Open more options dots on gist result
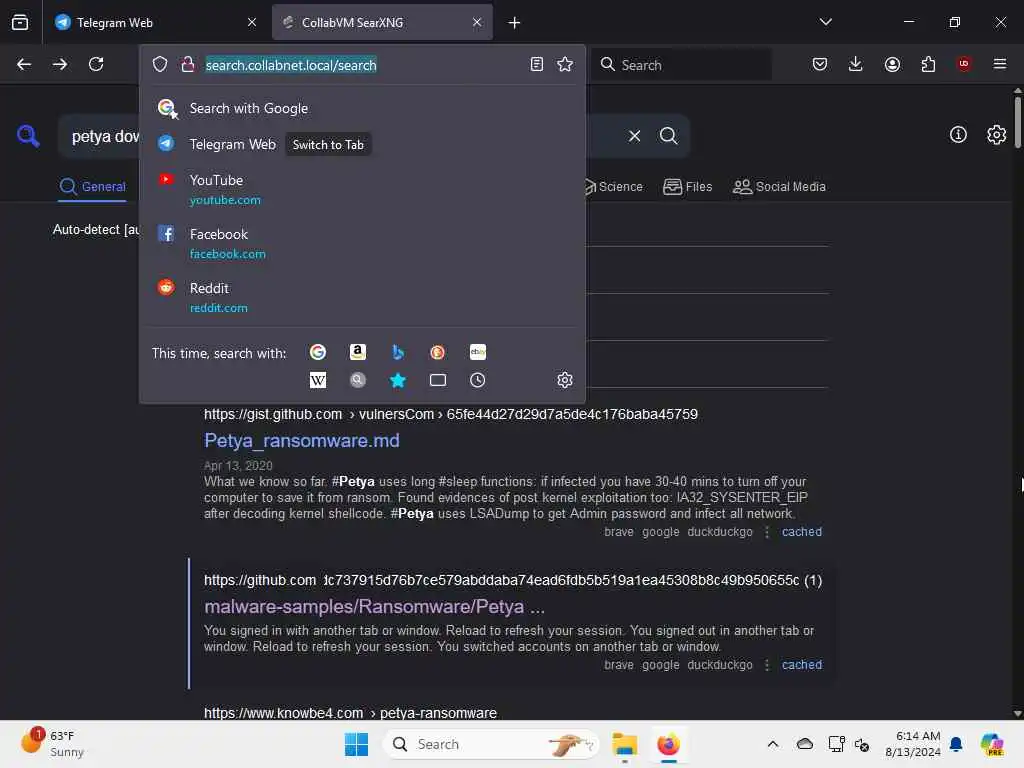 (x=767, y=532)
